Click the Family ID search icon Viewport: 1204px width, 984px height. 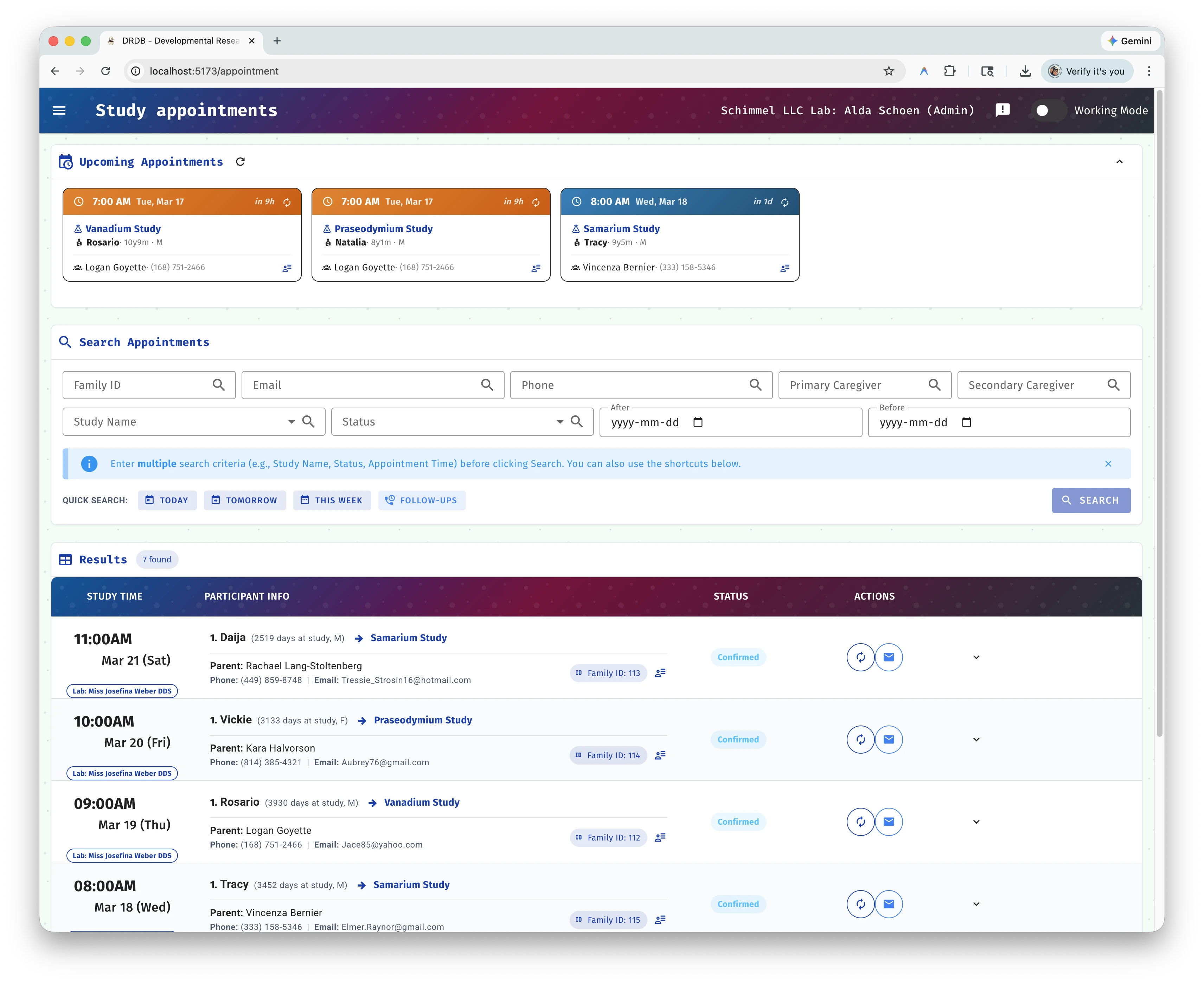pyautogui.click(x=219, y=385)
